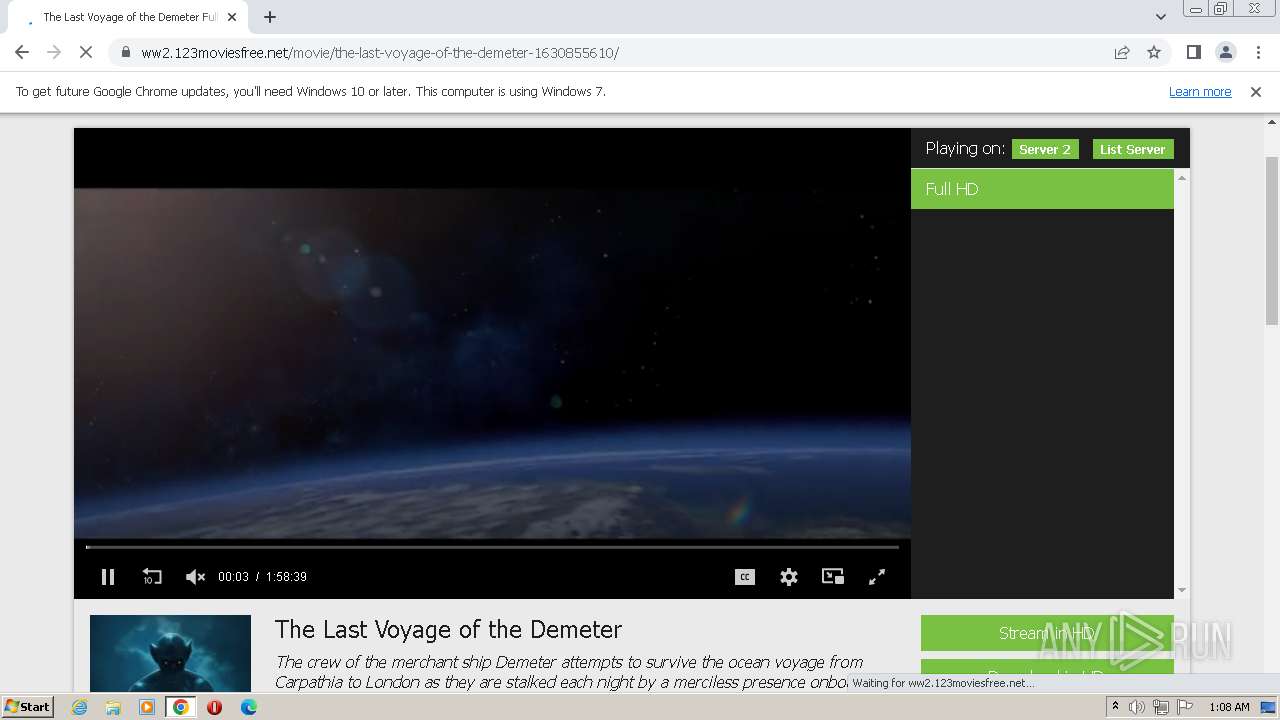Enter fullscreen video mode
This screenshot has width=1280, height=720.
pyautogui.click(x=877, y=577)
